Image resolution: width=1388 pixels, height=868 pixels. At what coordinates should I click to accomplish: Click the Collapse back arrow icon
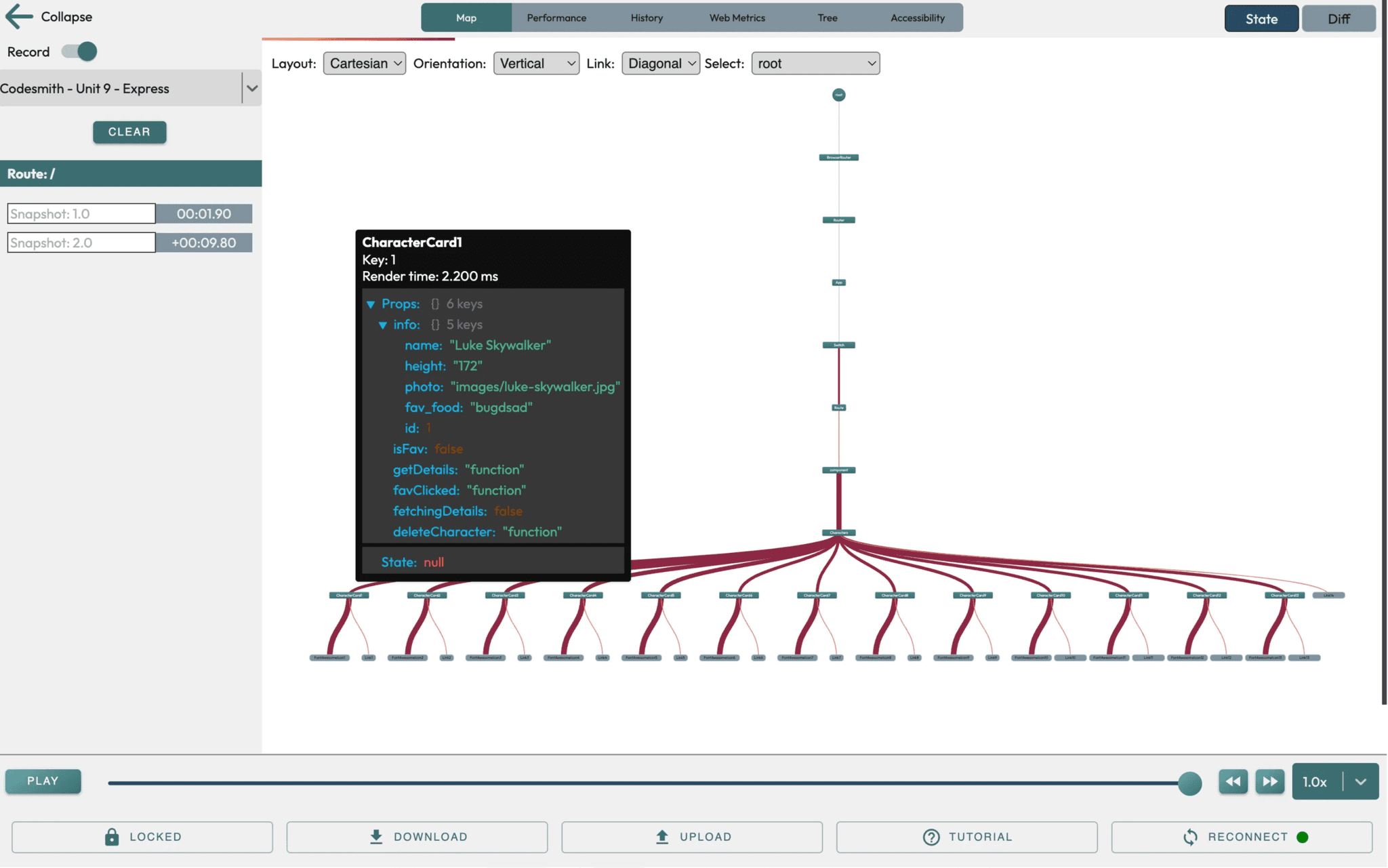[x=19, y=16]
